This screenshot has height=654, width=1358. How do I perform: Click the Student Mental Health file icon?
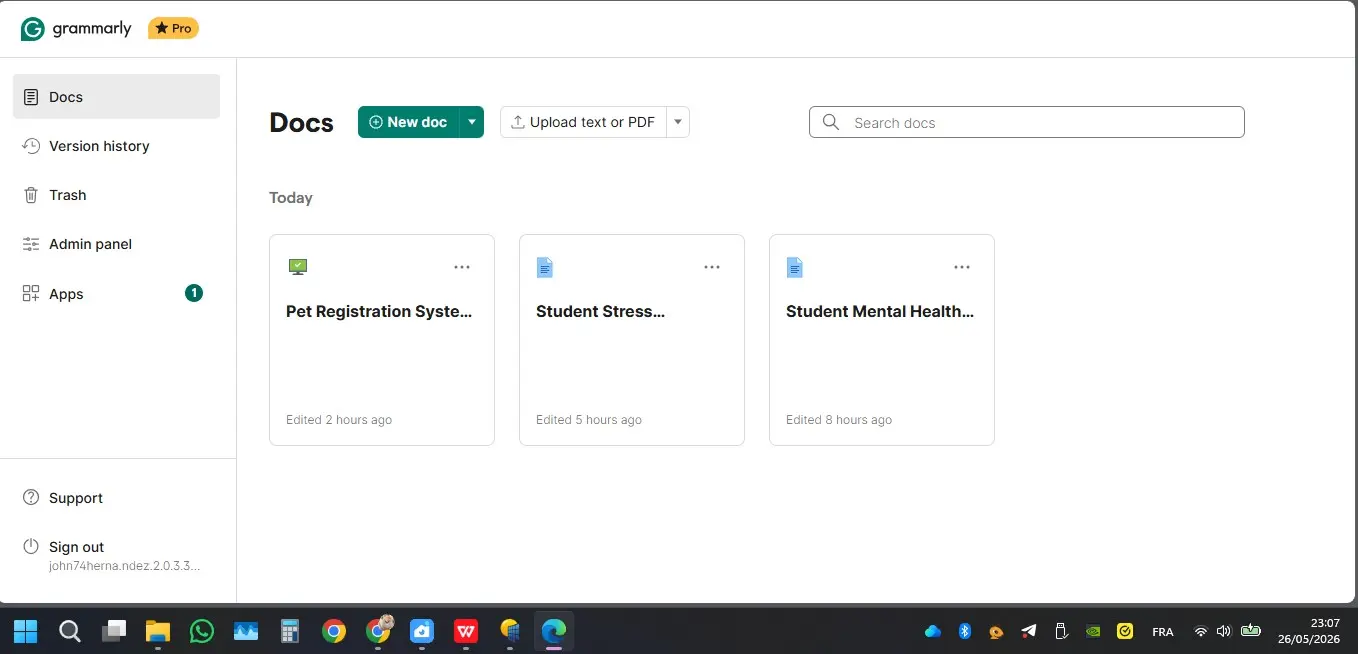click(795, 267)
